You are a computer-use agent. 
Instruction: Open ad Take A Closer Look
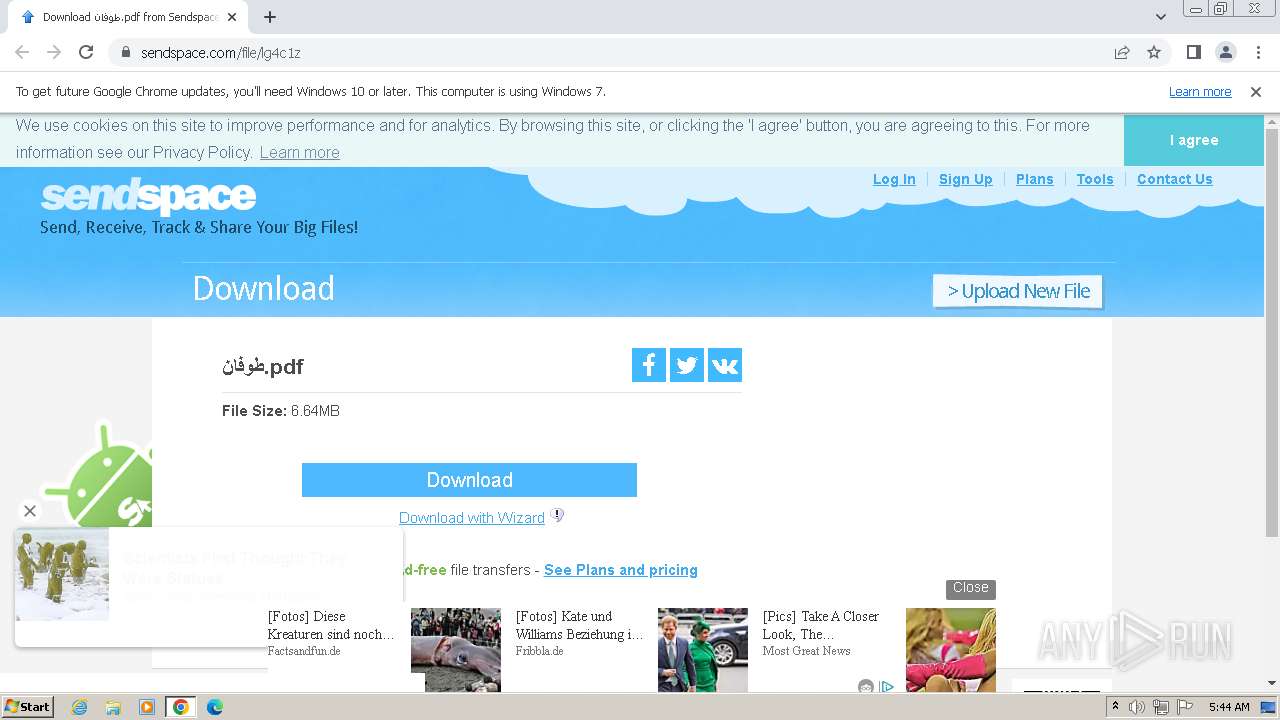point(821,625)
